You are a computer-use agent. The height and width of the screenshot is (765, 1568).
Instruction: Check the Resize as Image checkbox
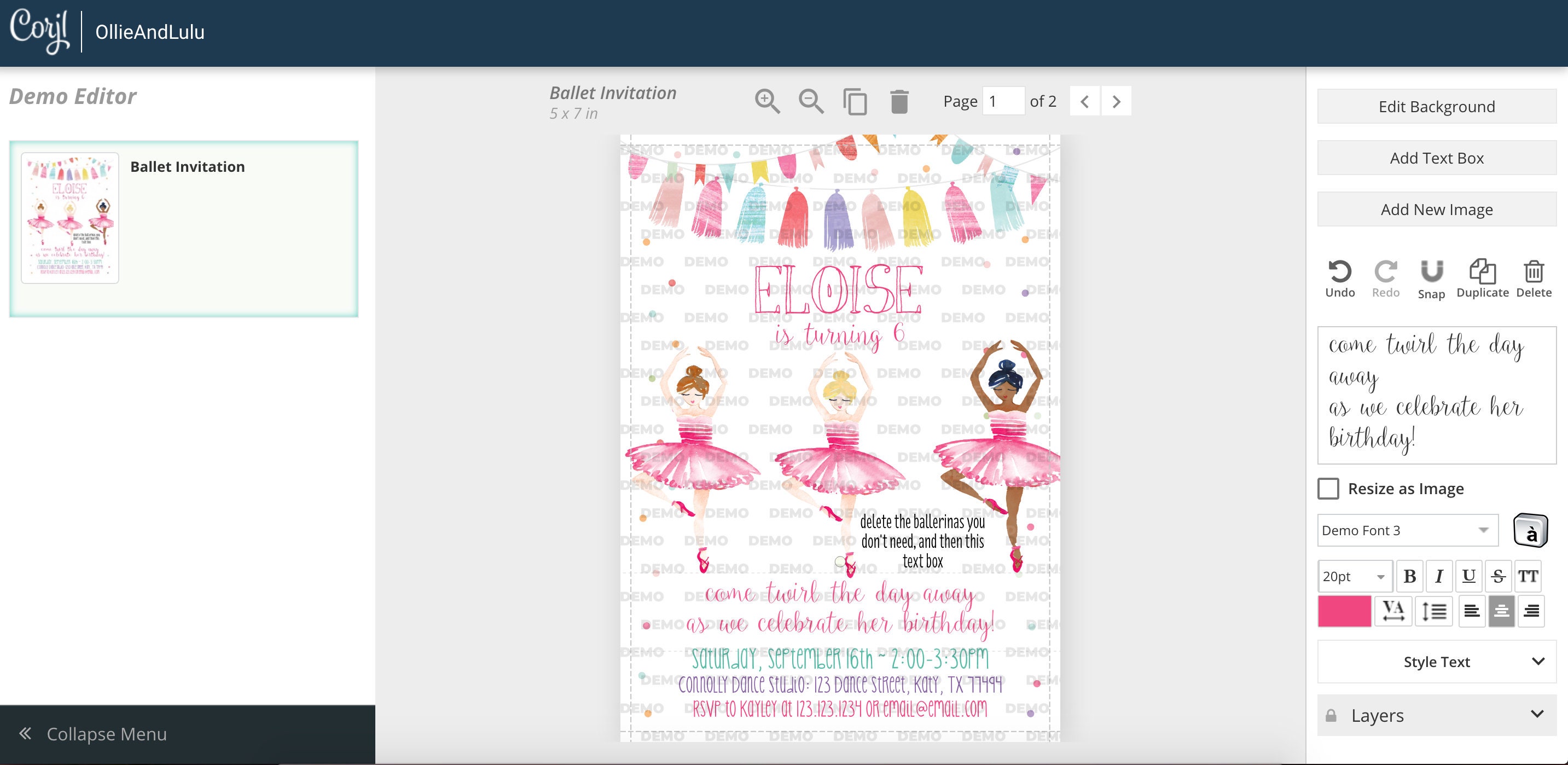tap(1329, 488)
